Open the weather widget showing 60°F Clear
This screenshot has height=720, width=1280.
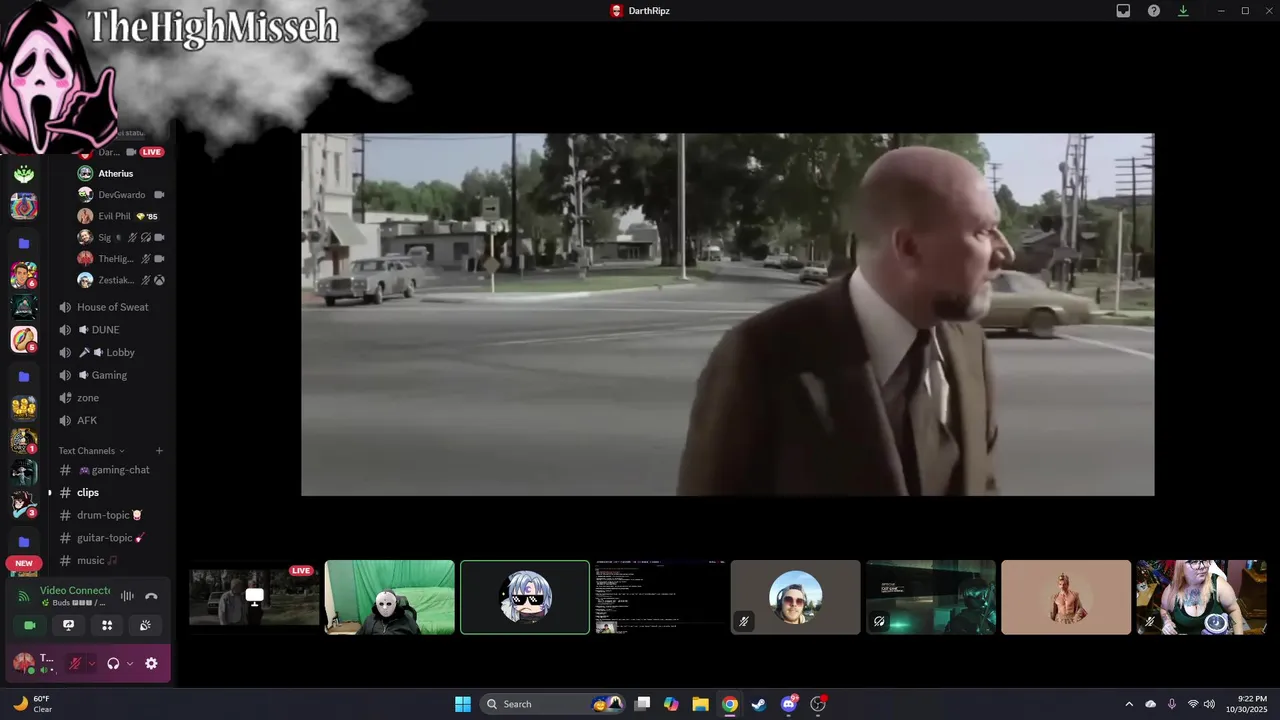coord(32,704)
